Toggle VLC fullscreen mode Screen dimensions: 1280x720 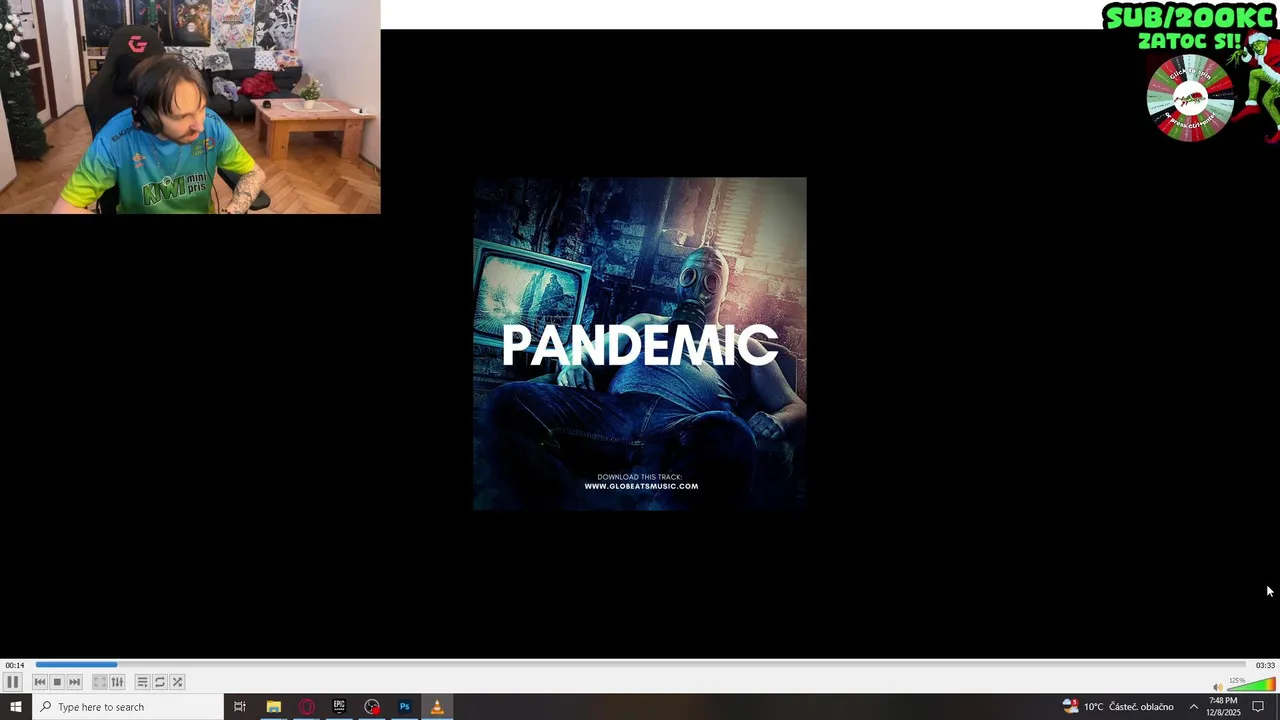pyautogui.click(x=100, y=682)
